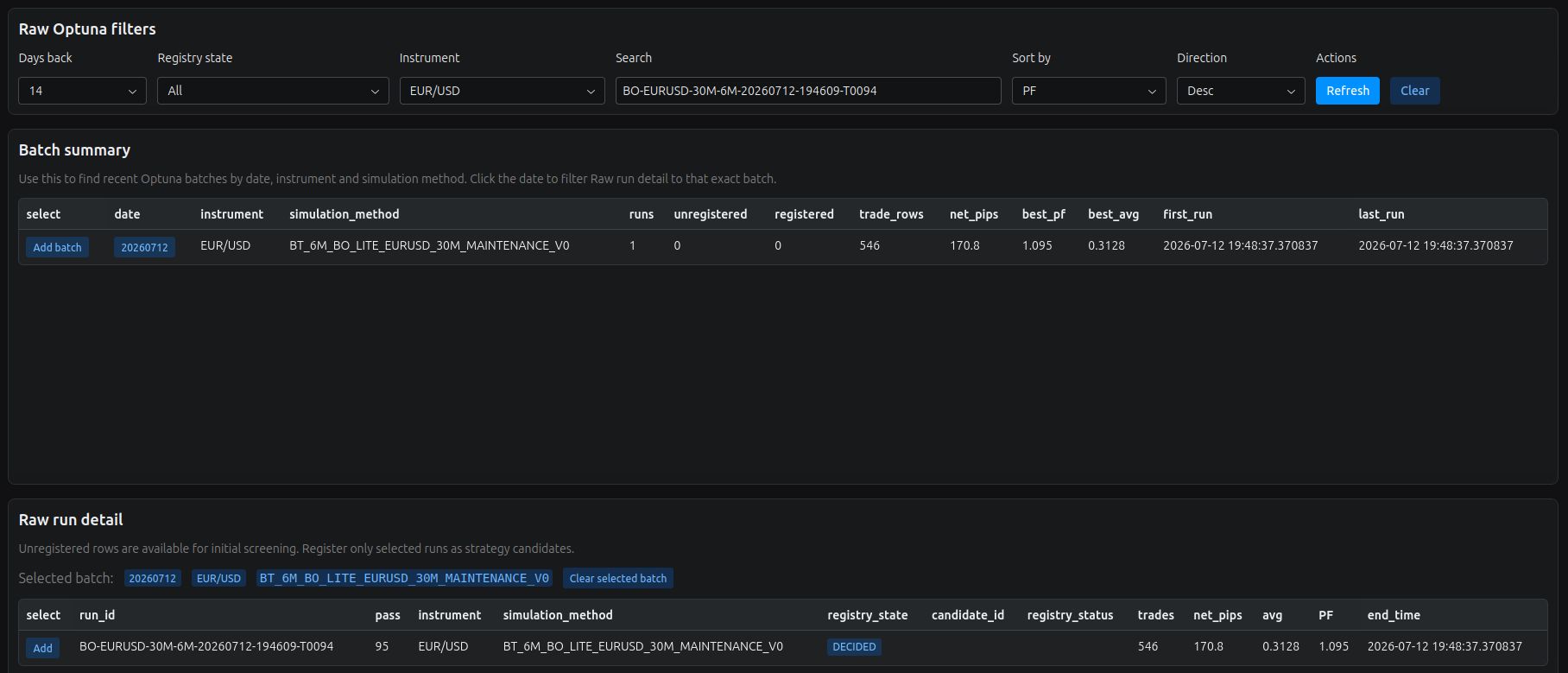Click the net_pips header in Batch summary

point(974,214)
